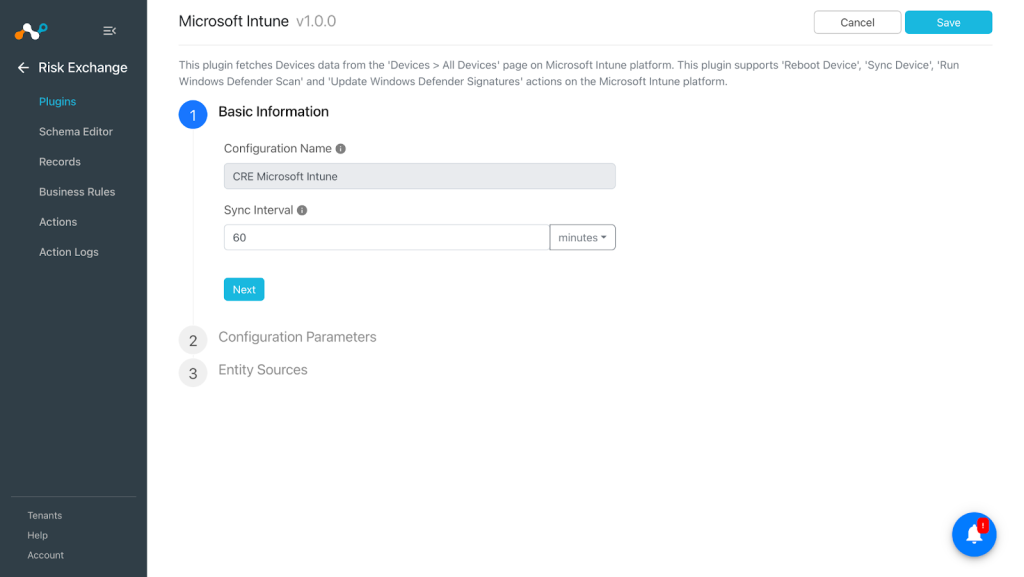This screenshot has height=577, width=1024.
Task: Collapse the sidebar menu icon
Action: (110, 31)
